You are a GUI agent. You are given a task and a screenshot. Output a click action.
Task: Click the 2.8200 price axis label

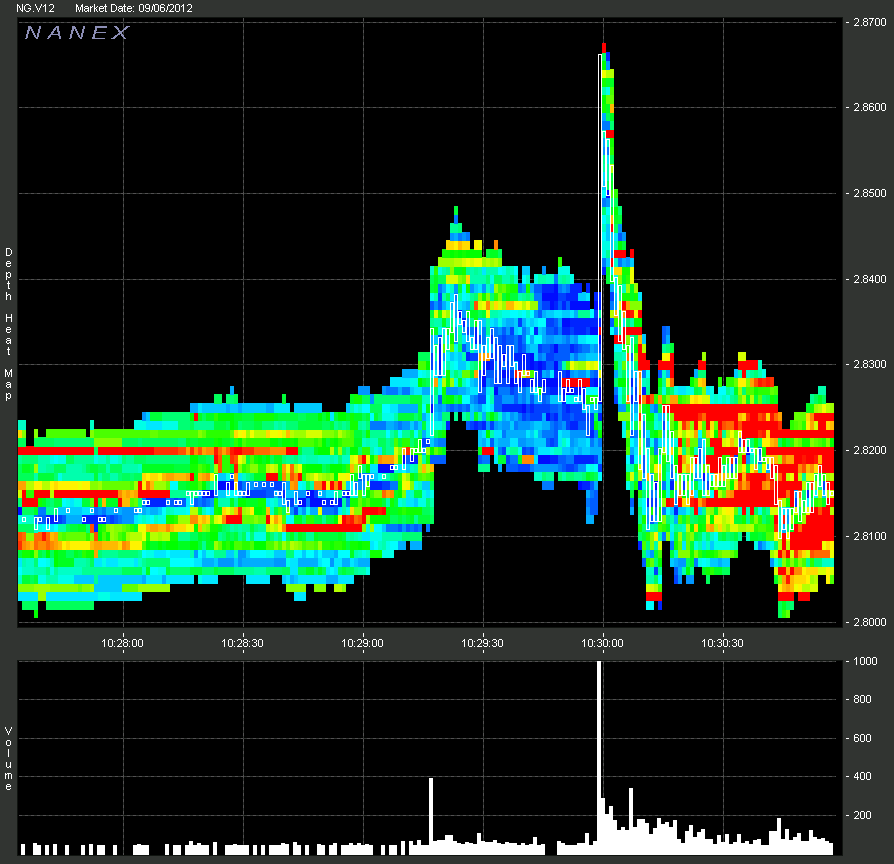[870, 450]
